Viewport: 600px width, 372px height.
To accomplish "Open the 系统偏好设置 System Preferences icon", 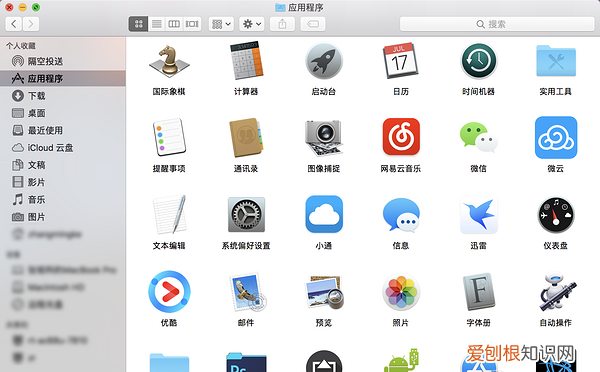I will point(246,215).
